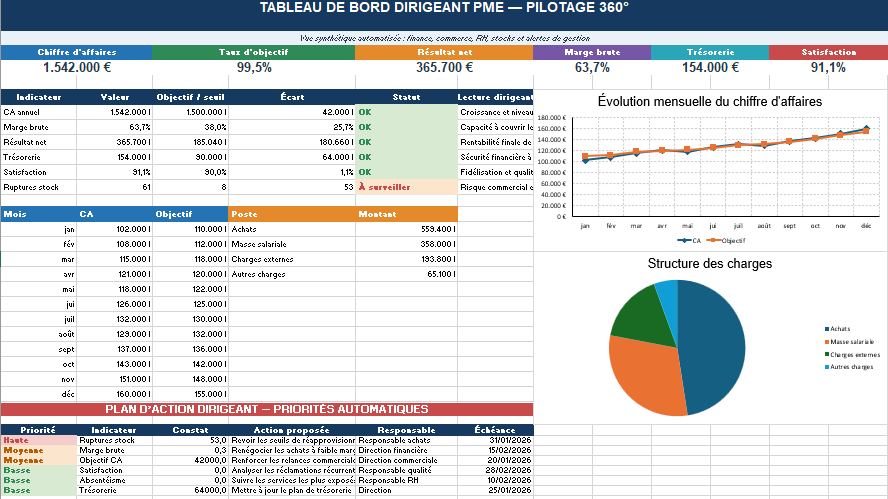Click the 'Lecture dirigeant' column header
The image size is (888, 499).
(x=495, y=97)
